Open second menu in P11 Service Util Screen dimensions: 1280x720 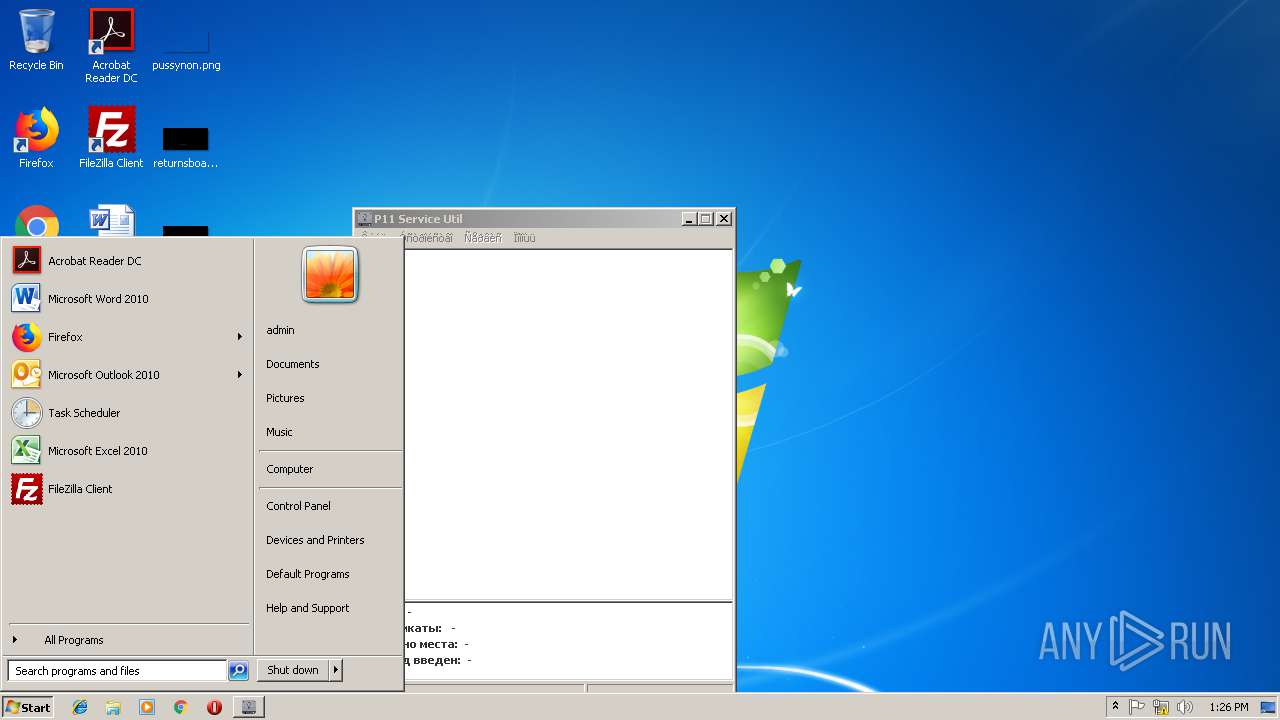point(427,238)
